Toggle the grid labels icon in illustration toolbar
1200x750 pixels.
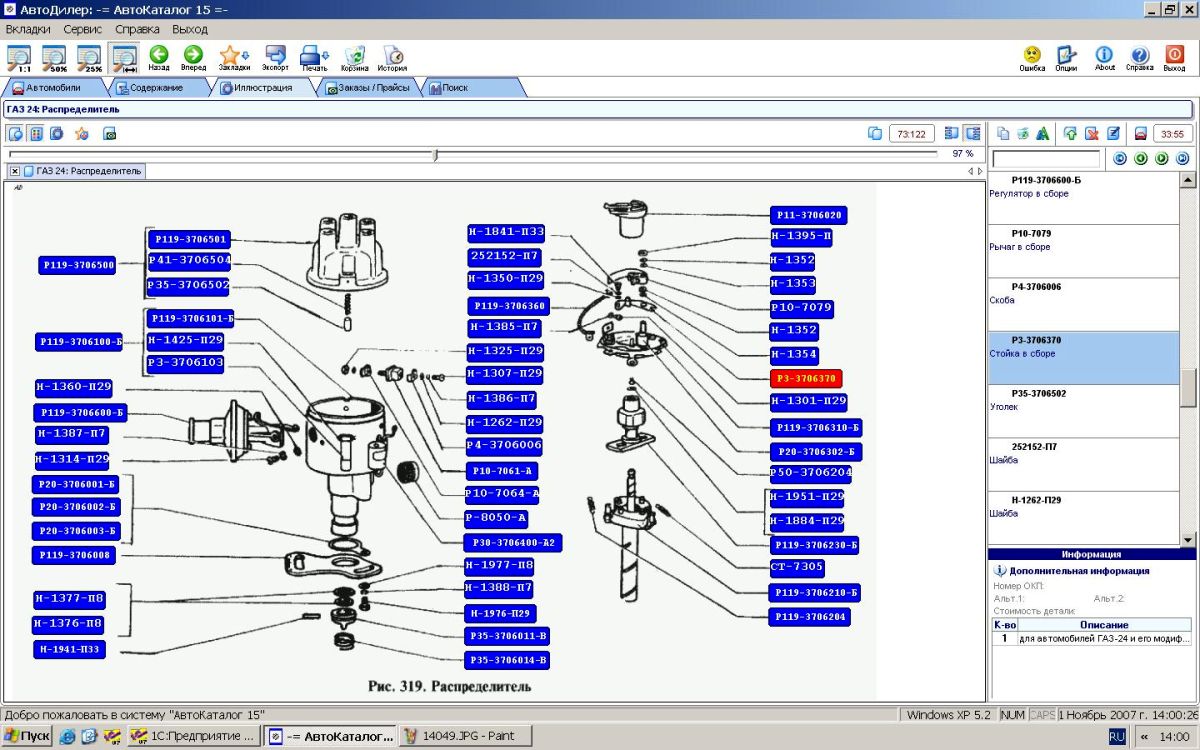[x=36, y=133]
